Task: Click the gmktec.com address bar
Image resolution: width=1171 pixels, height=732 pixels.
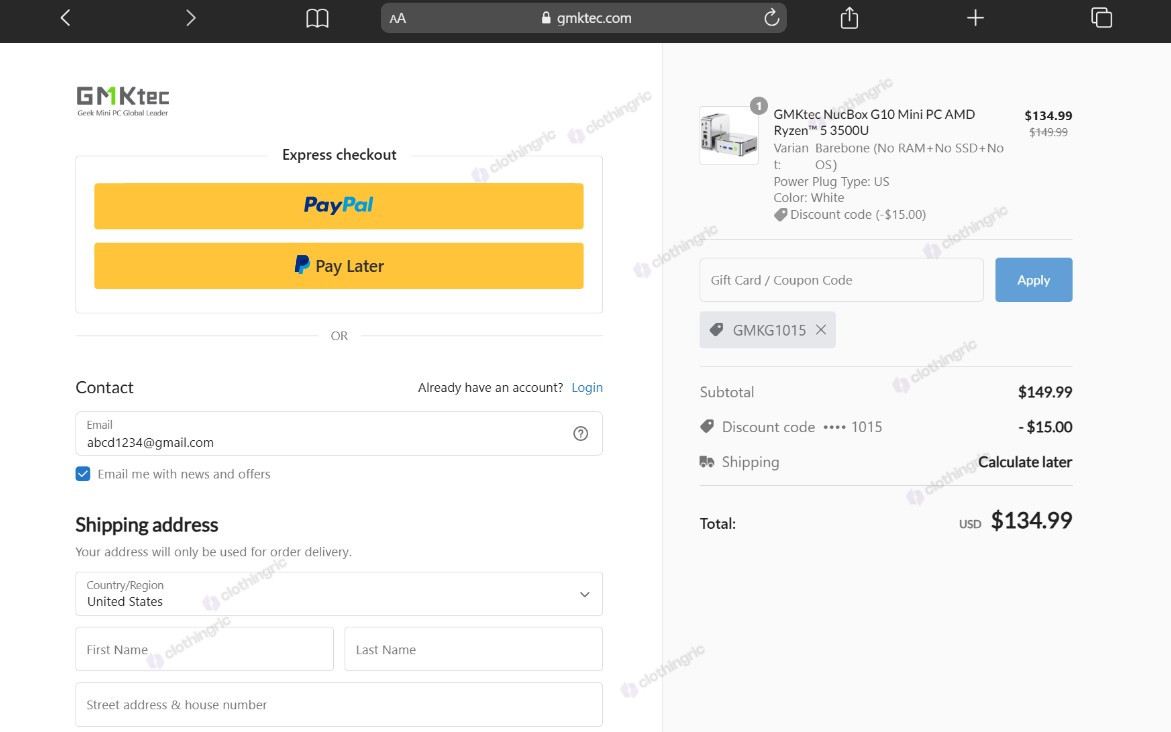Action: point(583,18)
